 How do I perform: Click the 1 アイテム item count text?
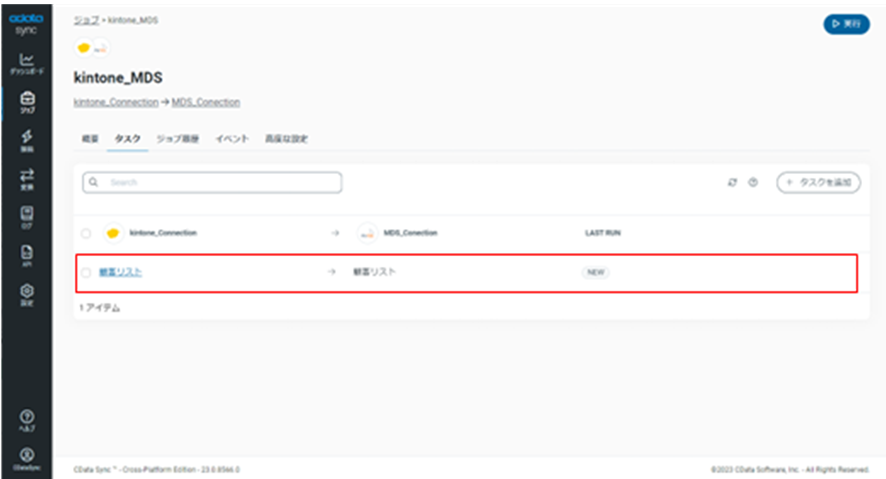(99, 308)
